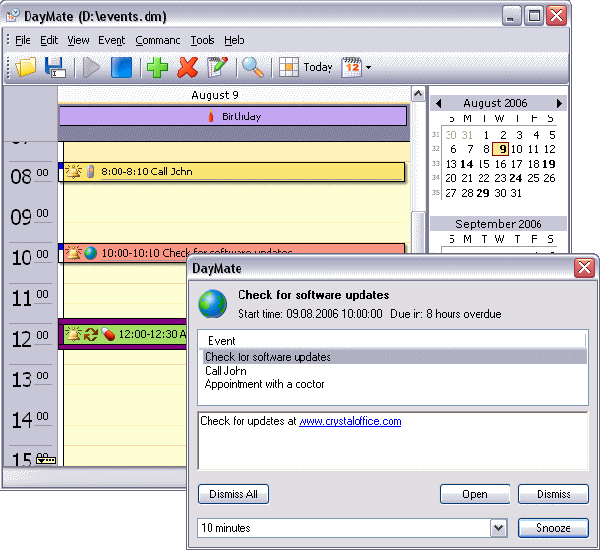Open the Event menu
The image size is (600, 550).
(x=112, y=40)
